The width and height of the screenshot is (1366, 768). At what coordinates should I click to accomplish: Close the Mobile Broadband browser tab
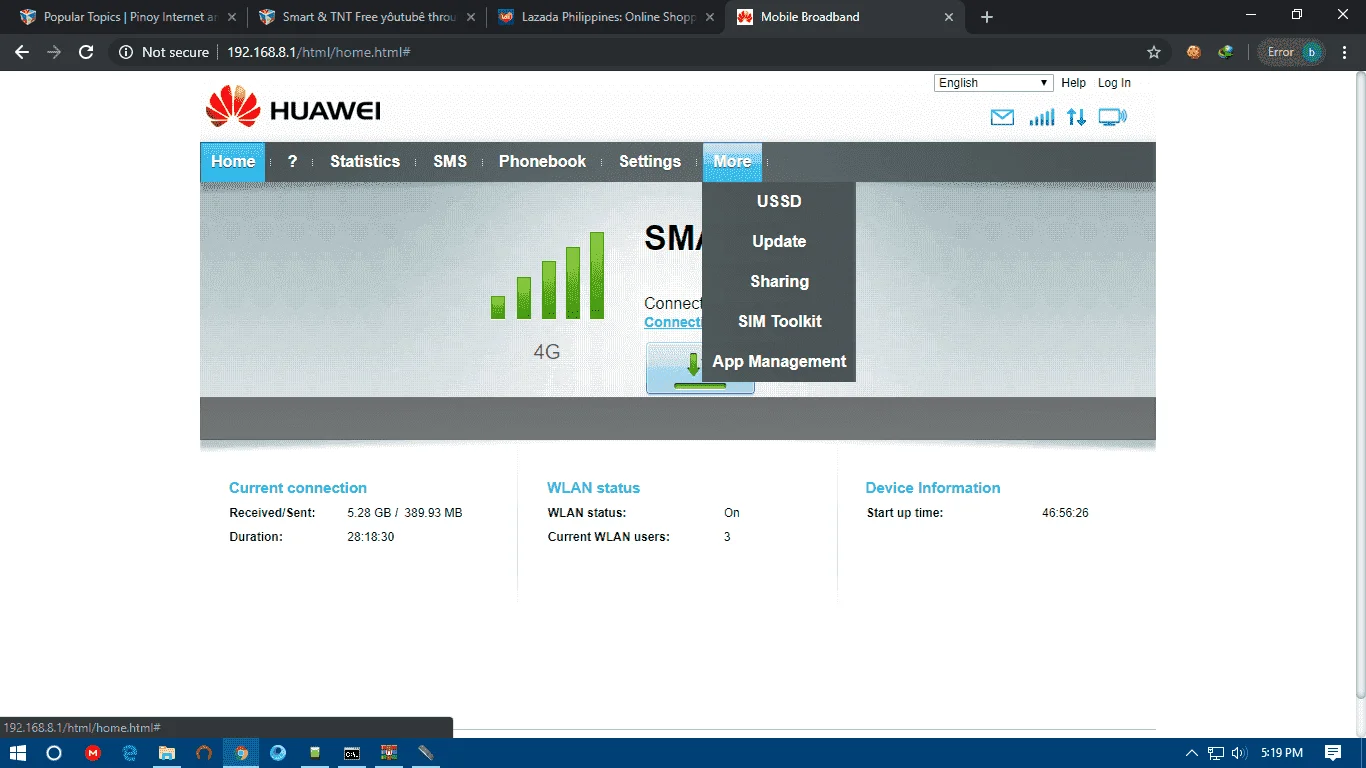pos(949,17)
